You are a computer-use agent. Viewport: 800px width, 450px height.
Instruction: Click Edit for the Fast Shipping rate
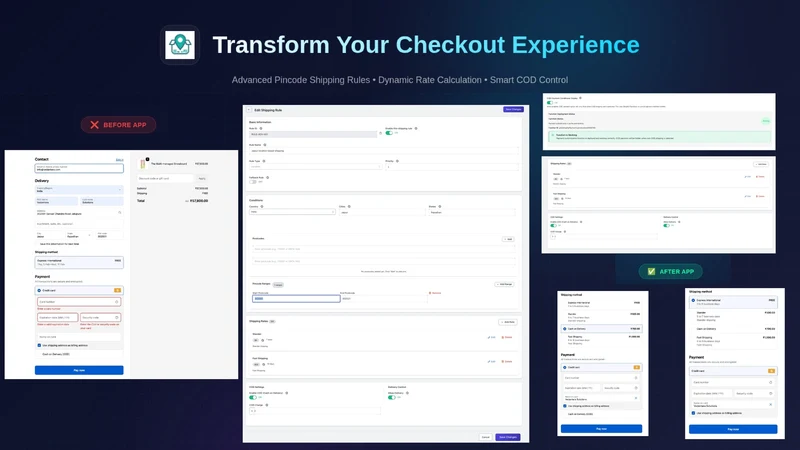[x=491, y=361]
